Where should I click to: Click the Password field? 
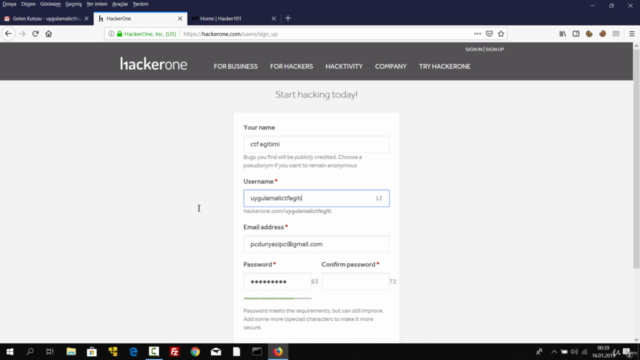pyautogui.click(x=277, y=282)
